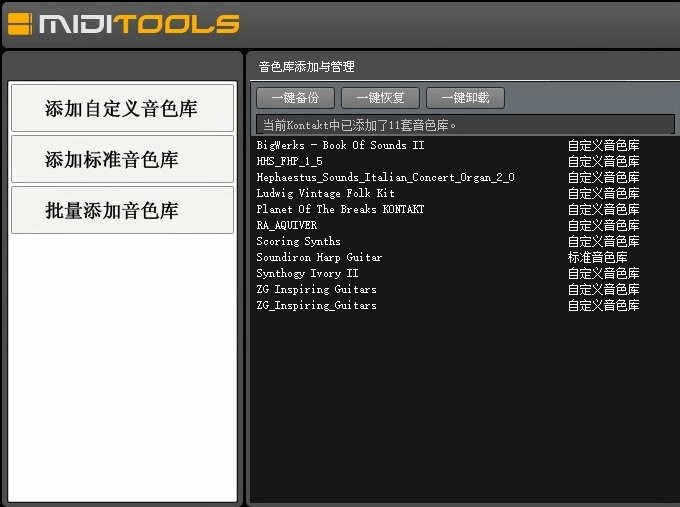Select Ludwig Vintage Folk Kit row
Image resolution: width=680 pixels, height=507 pixels.
[464, 193]
